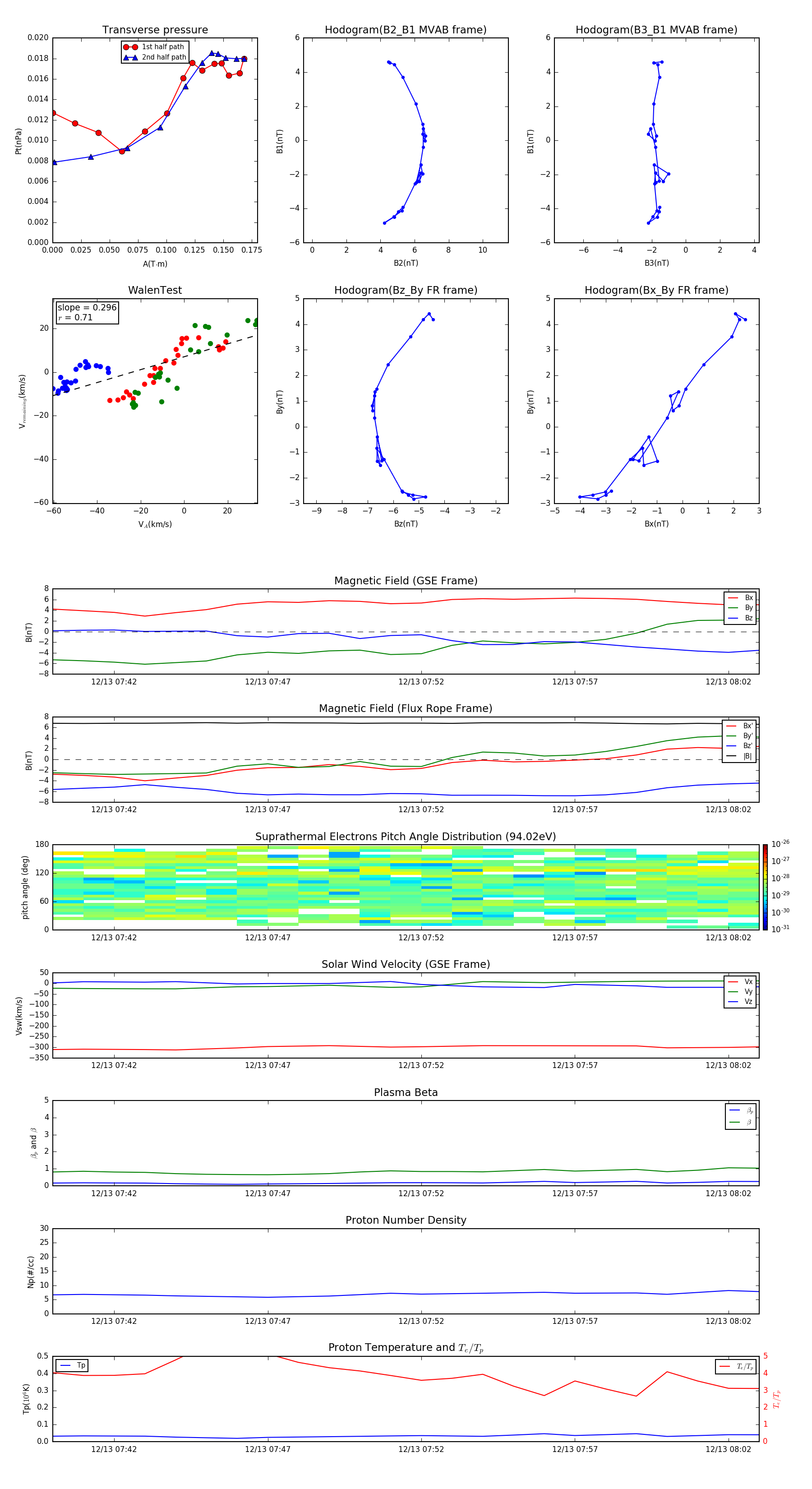
Task: Click the pitch angle colorbar gradient
Action: click(765, 887)
